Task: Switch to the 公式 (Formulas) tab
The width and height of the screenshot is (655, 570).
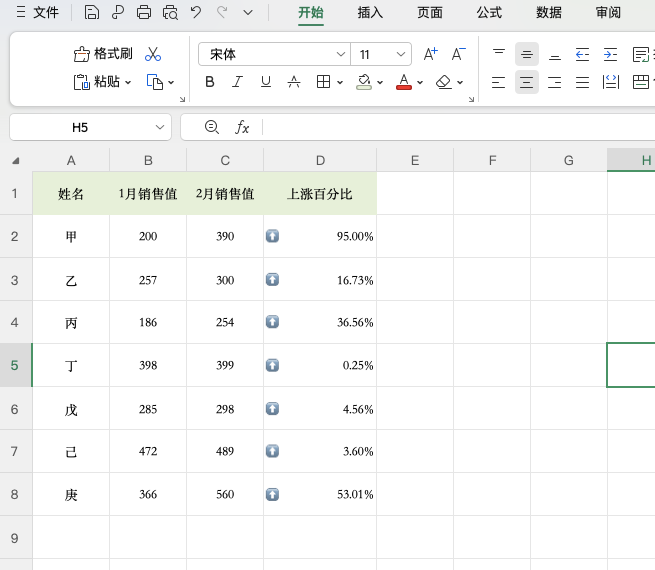Action: [489, 13]
